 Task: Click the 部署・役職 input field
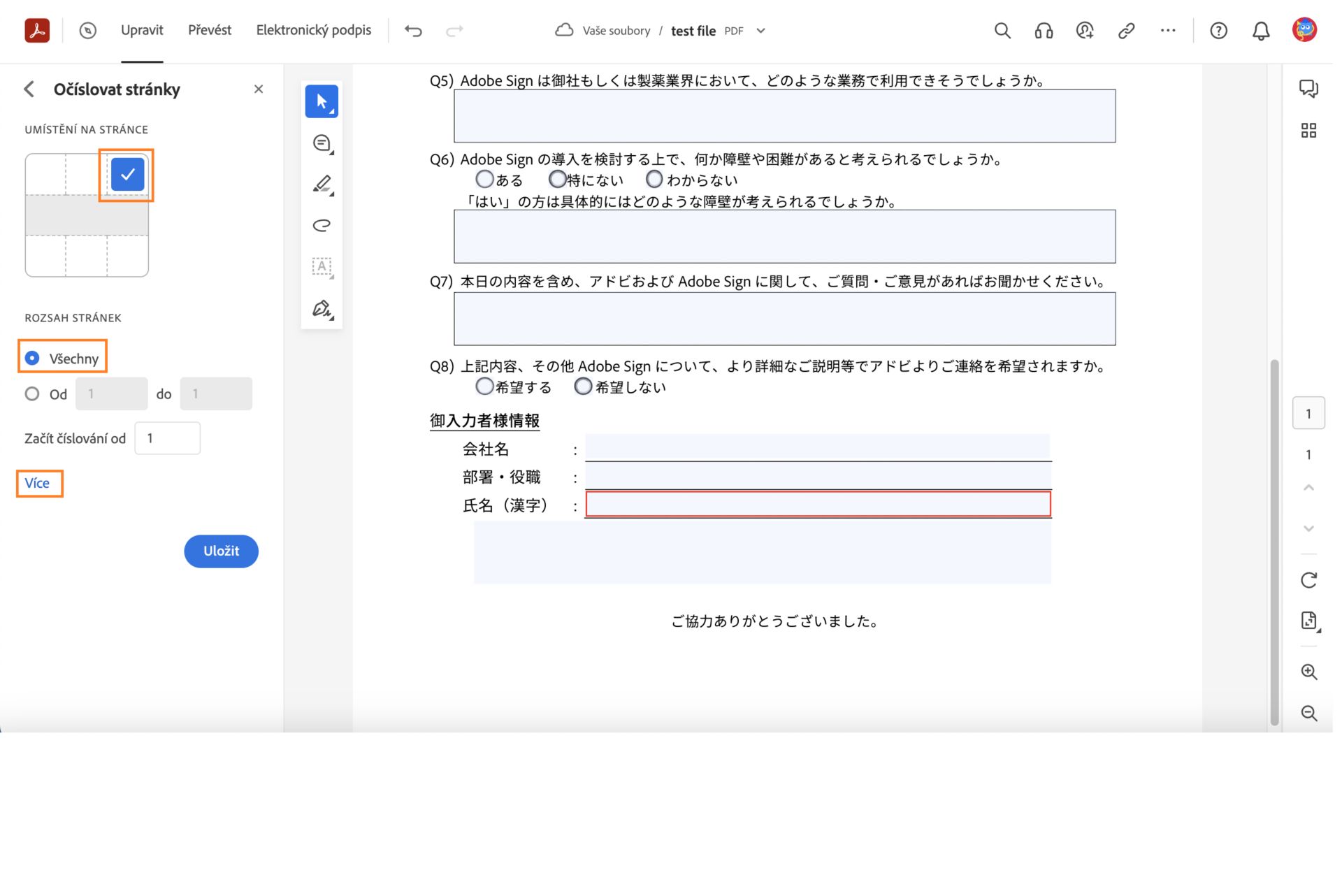818,476
